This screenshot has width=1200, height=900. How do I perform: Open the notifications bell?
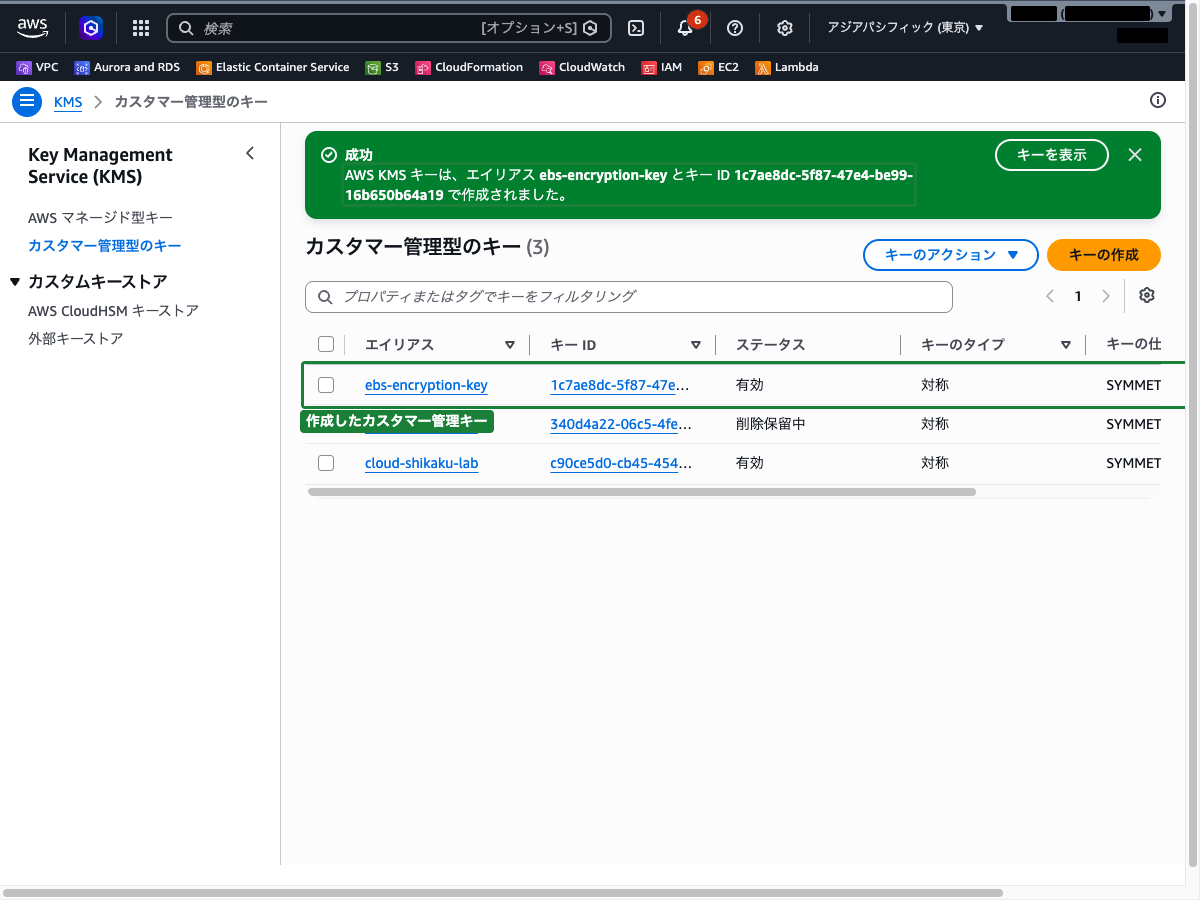click(x=685, y=28)
